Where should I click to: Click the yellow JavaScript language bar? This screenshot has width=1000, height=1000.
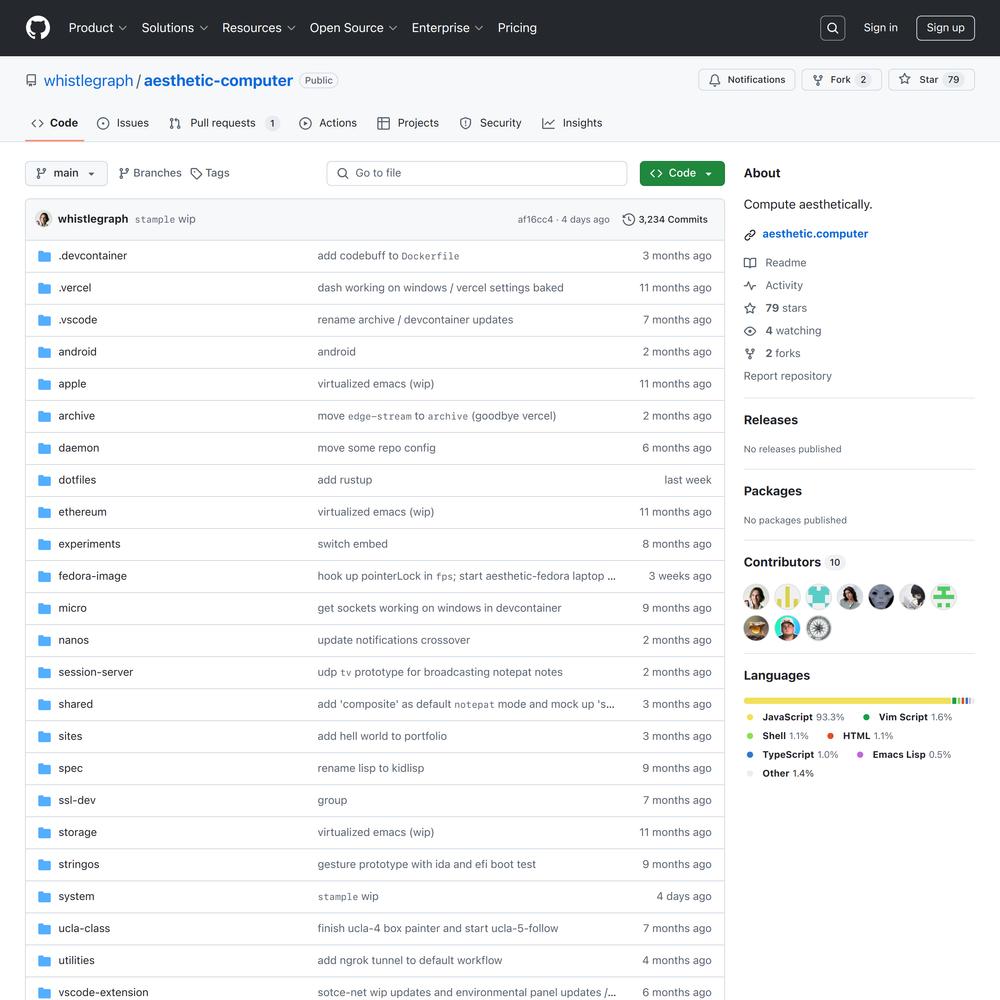click(x=847, y=701)
